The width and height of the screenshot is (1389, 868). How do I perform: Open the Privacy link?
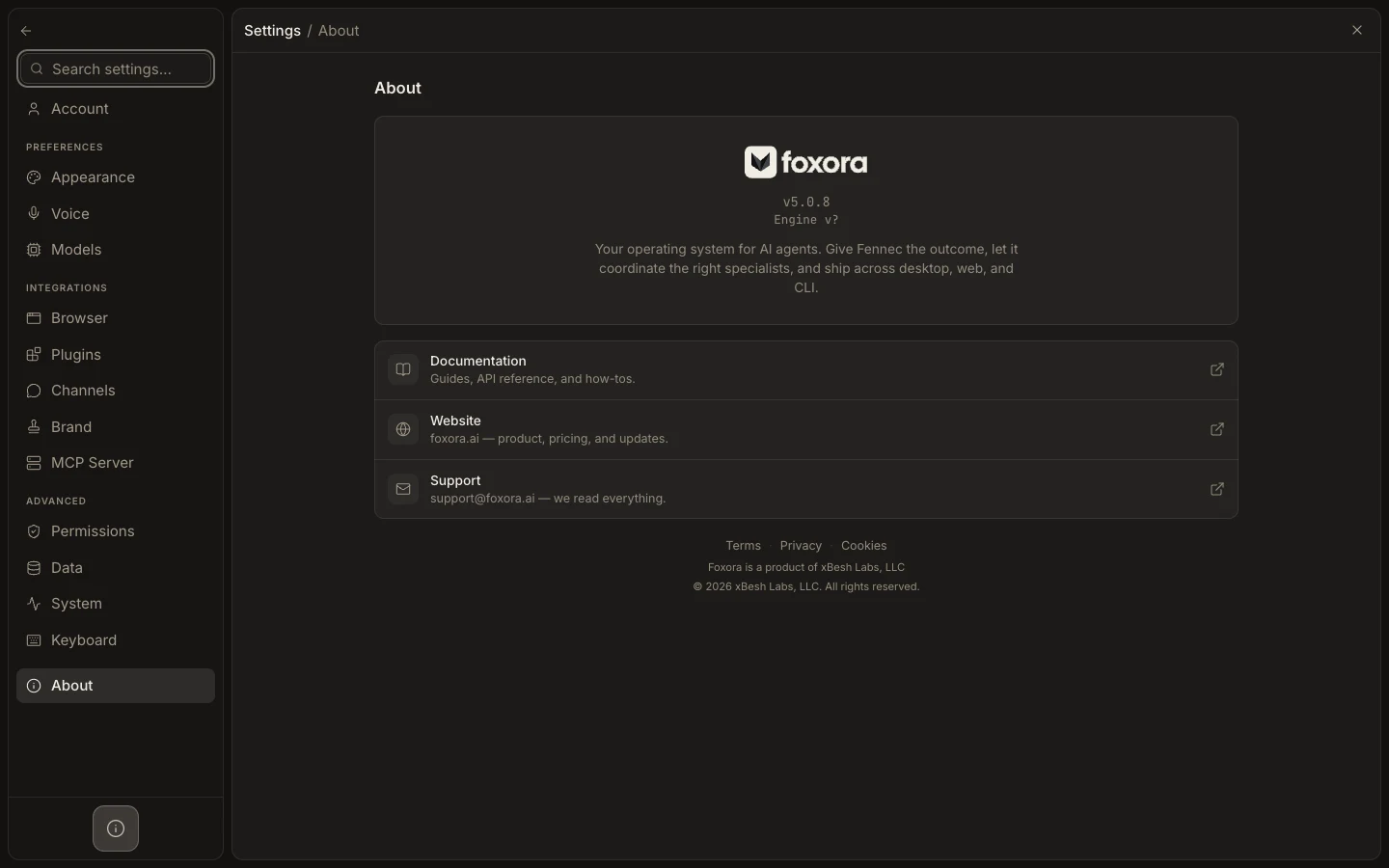point(801,546)
